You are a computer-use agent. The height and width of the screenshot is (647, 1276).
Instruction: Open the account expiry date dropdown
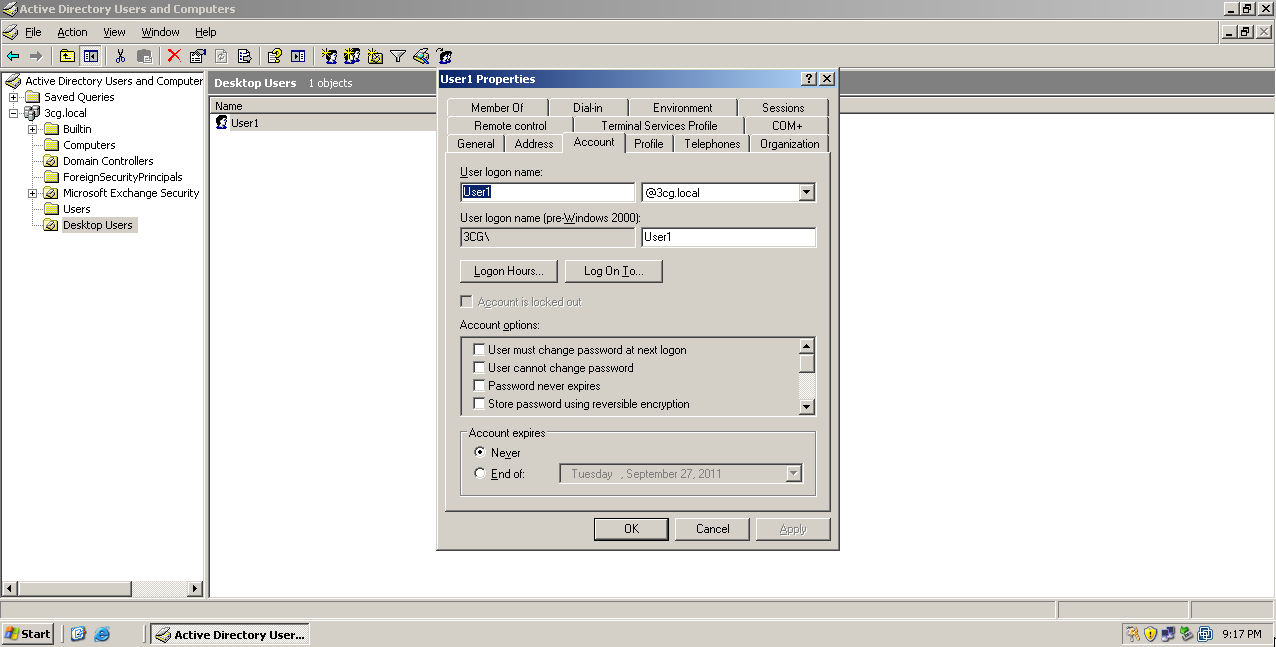tap(794, 474)
